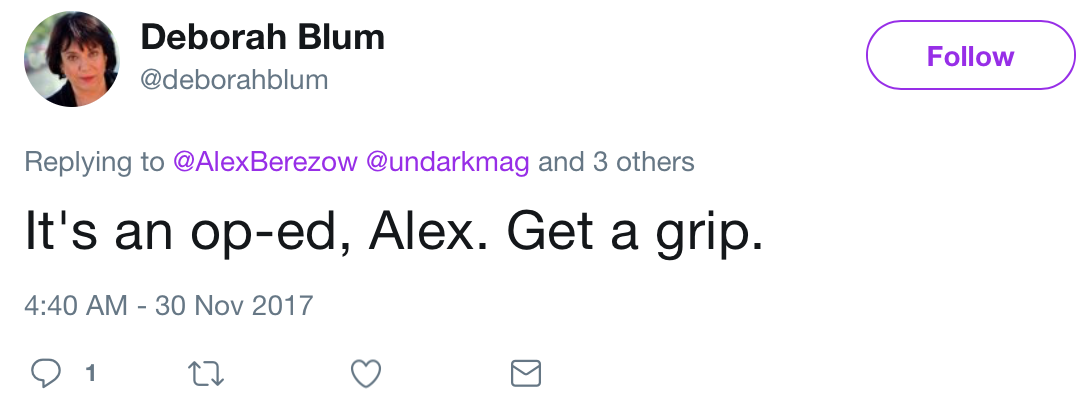This screenshot has height=410, width=1089.
Task: Open the @undarkmag mention link
Action: pos(448,162)
